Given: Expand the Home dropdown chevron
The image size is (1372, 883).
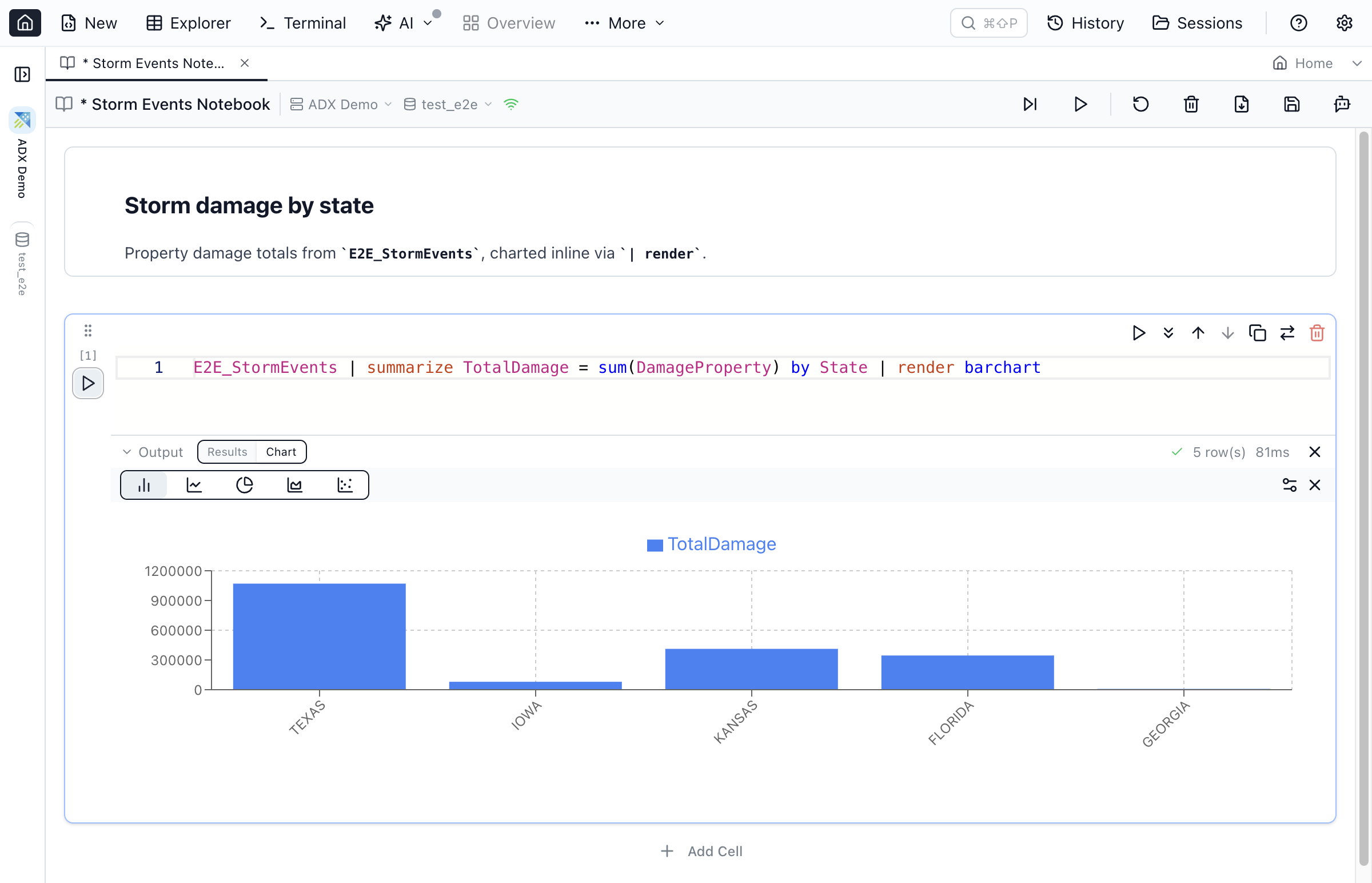Looking at the screenshot, I should pos(1357,63).
